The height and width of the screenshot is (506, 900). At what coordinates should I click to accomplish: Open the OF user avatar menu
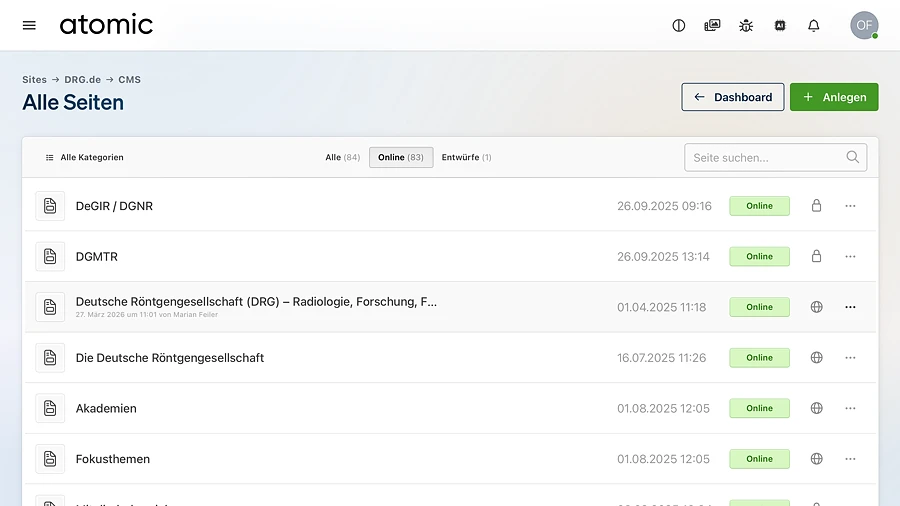pos(863,26)
